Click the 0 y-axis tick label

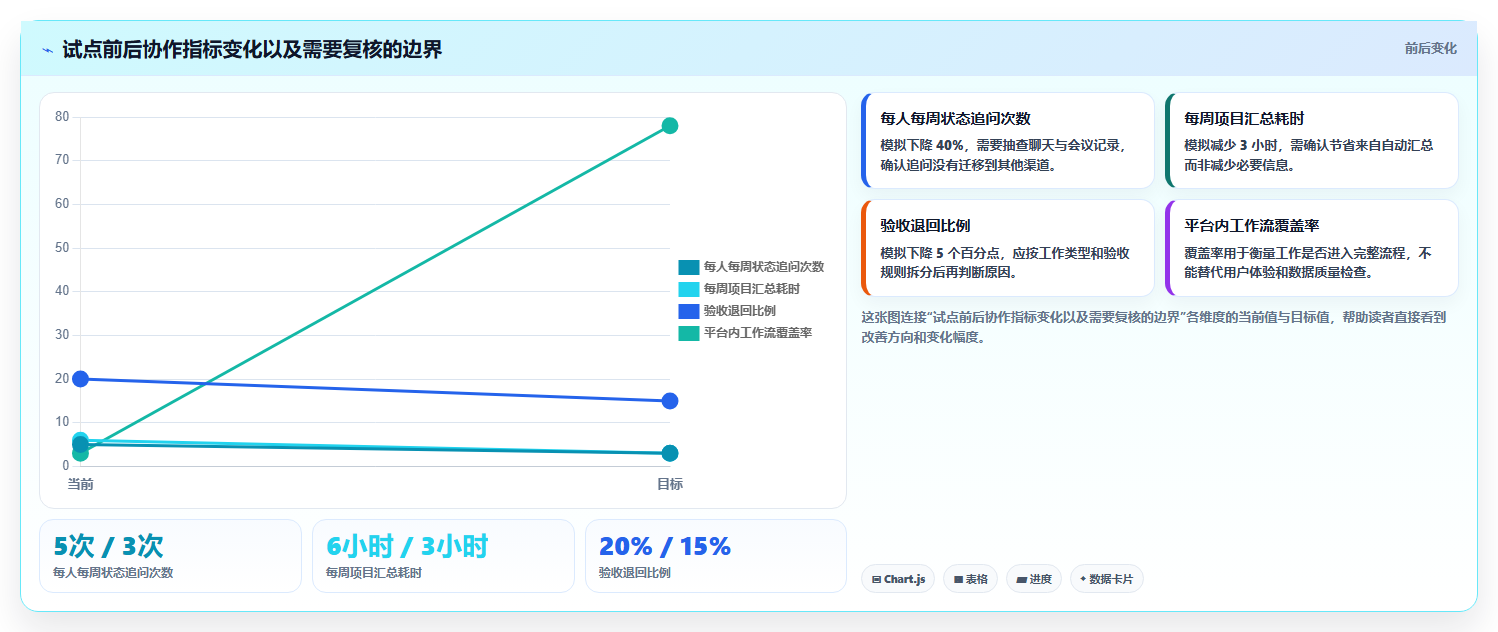point(66,465)
